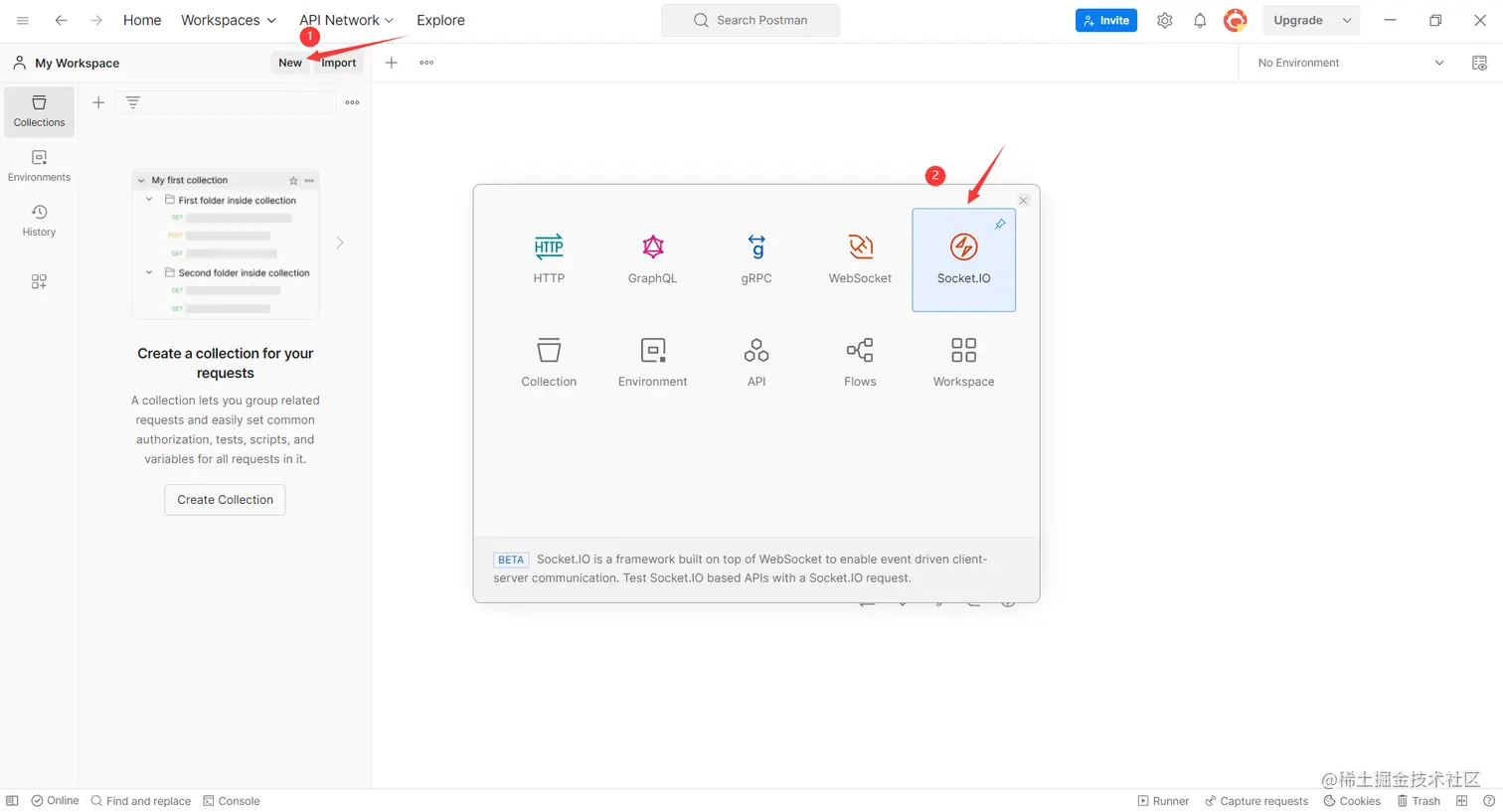Click the New button
Image resolution: width=1503 pixels, height=812 pixels.
(290, 63)
